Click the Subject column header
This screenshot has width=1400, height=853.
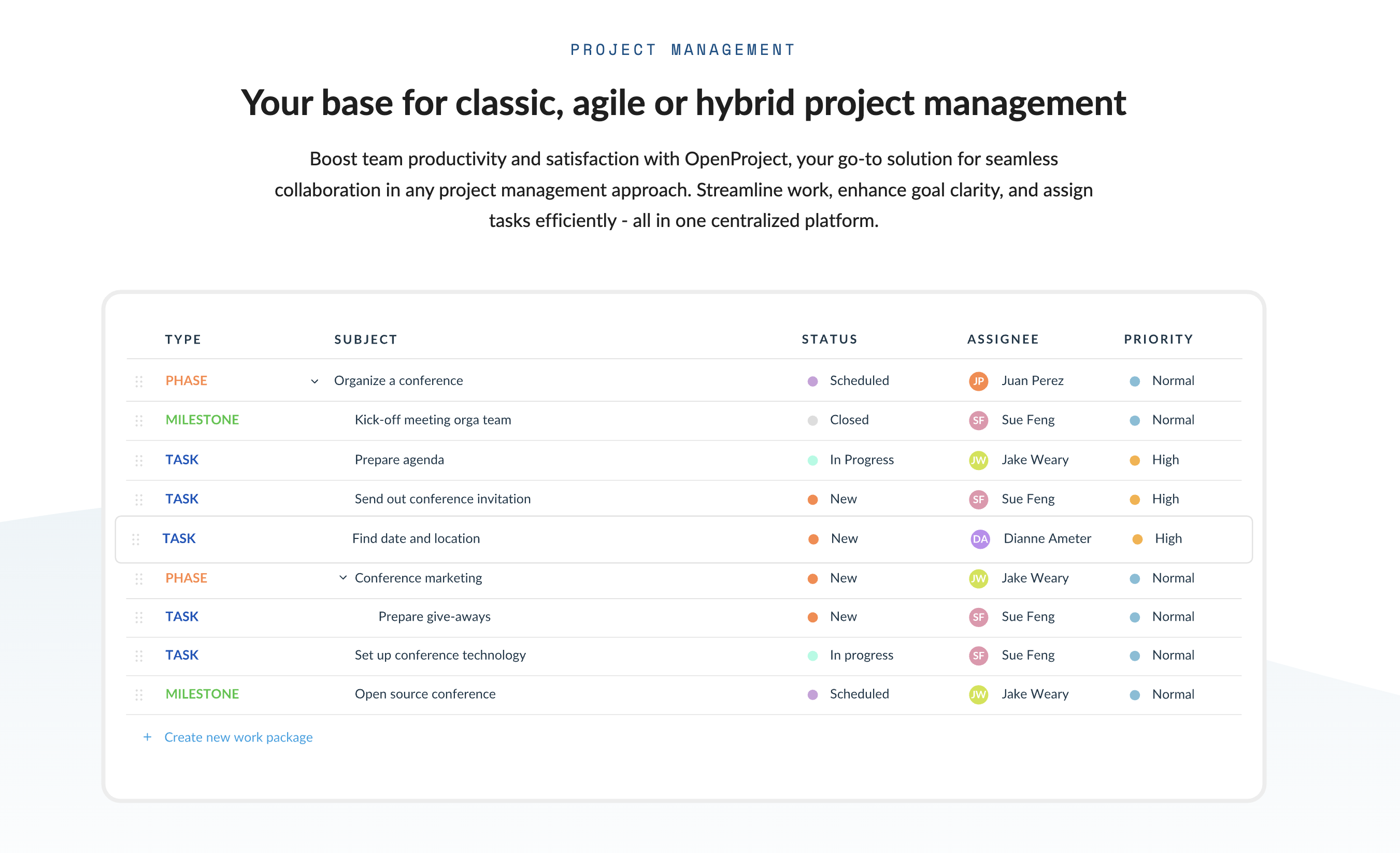pyautogui.click(x=365, y=339)
